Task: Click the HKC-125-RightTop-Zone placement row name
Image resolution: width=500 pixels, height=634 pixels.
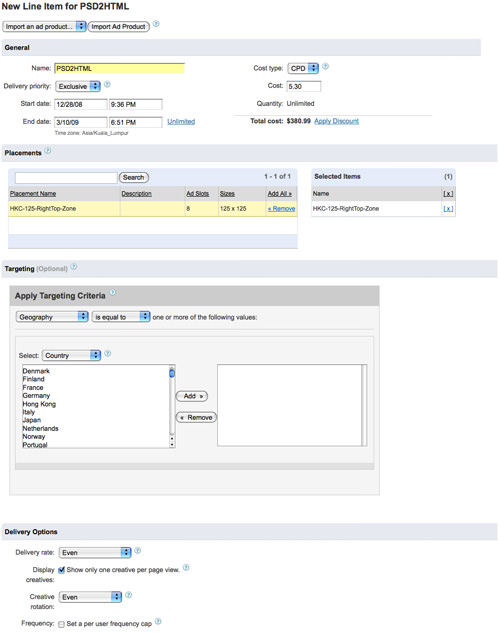Action: click(43, 209)
